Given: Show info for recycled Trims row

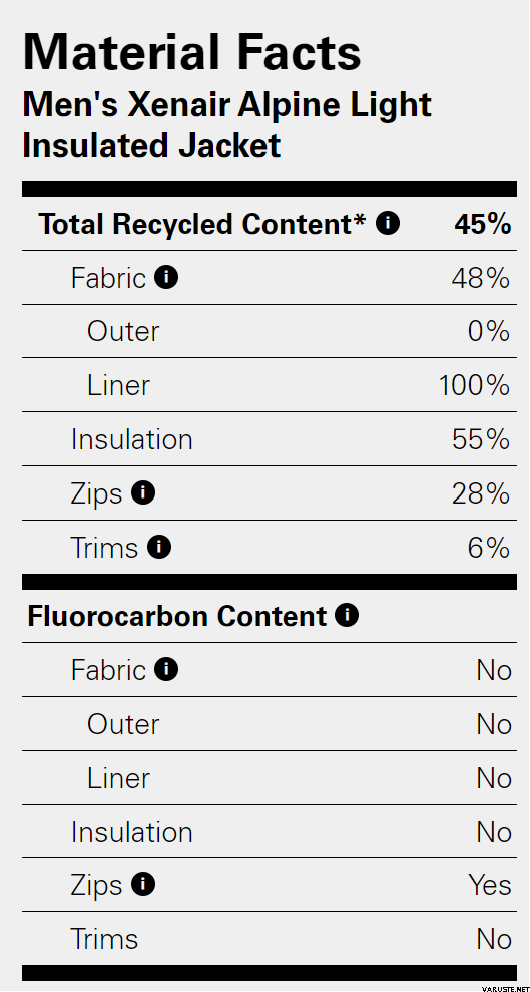Looking at the screenshot, I should 159,547.
